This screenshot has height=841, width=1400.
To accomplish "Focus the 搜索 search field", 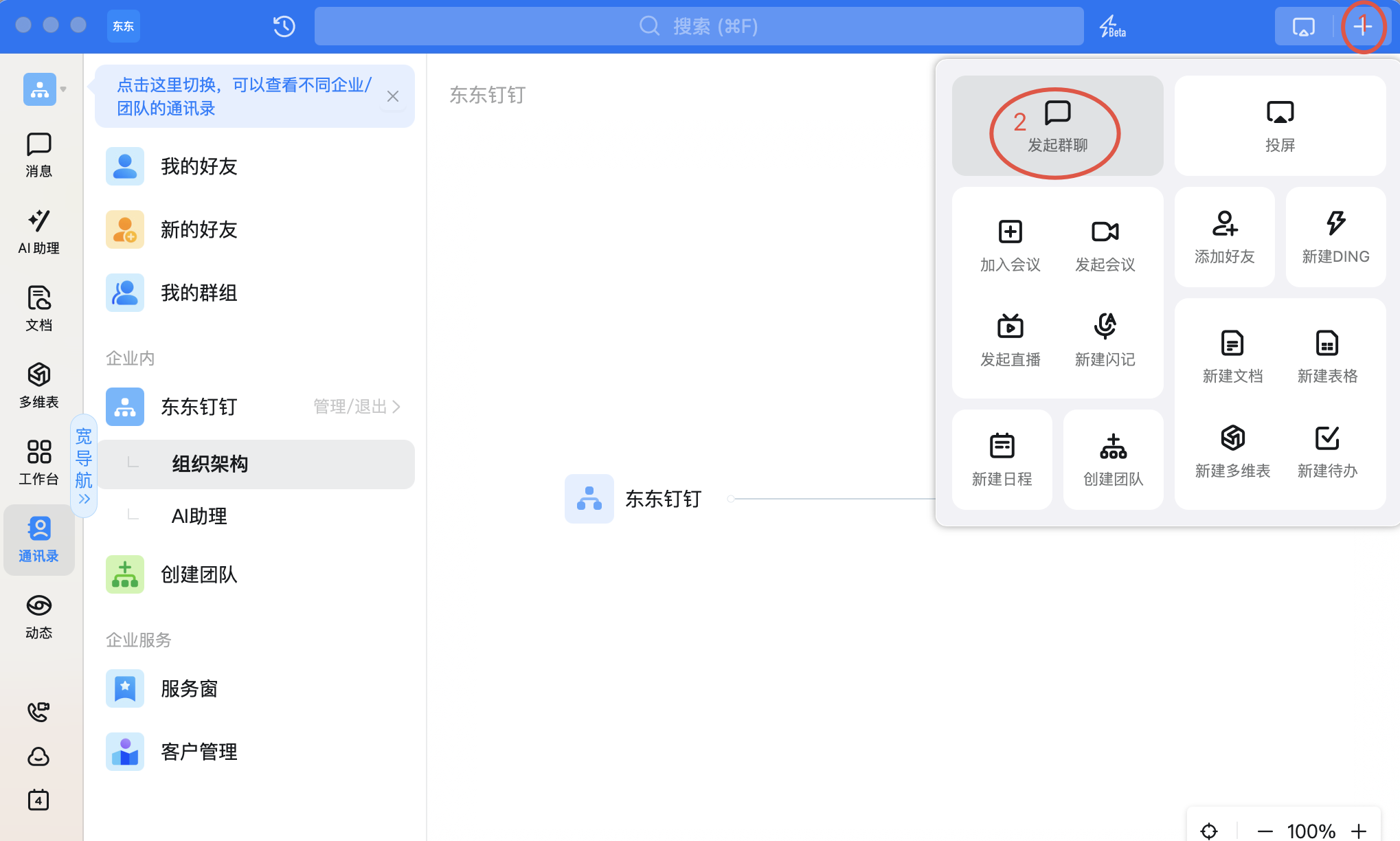I will tap(699, 26).
